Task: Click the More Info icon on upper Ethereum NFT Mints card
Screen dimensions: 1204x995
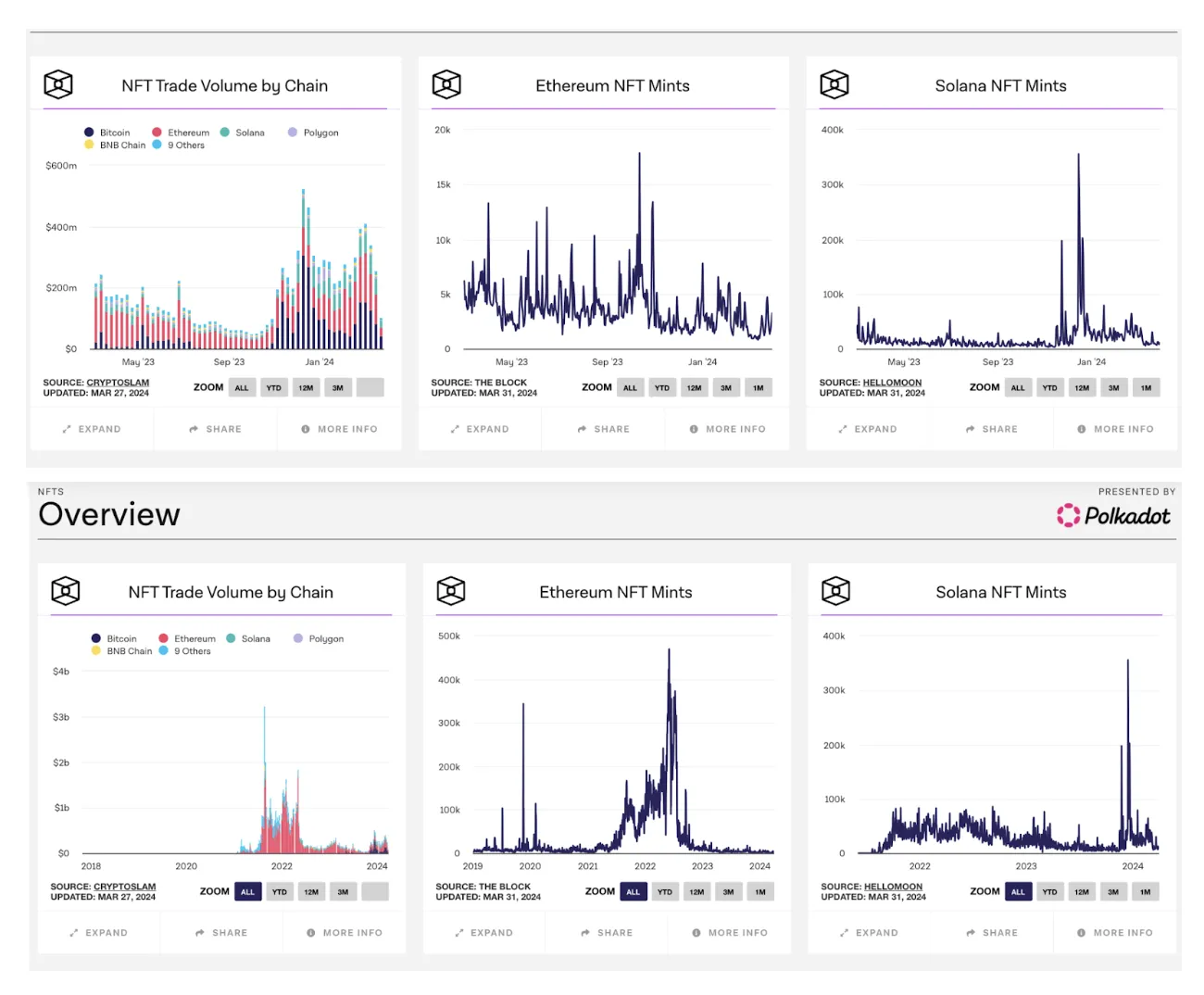Action: pos(694,429)
